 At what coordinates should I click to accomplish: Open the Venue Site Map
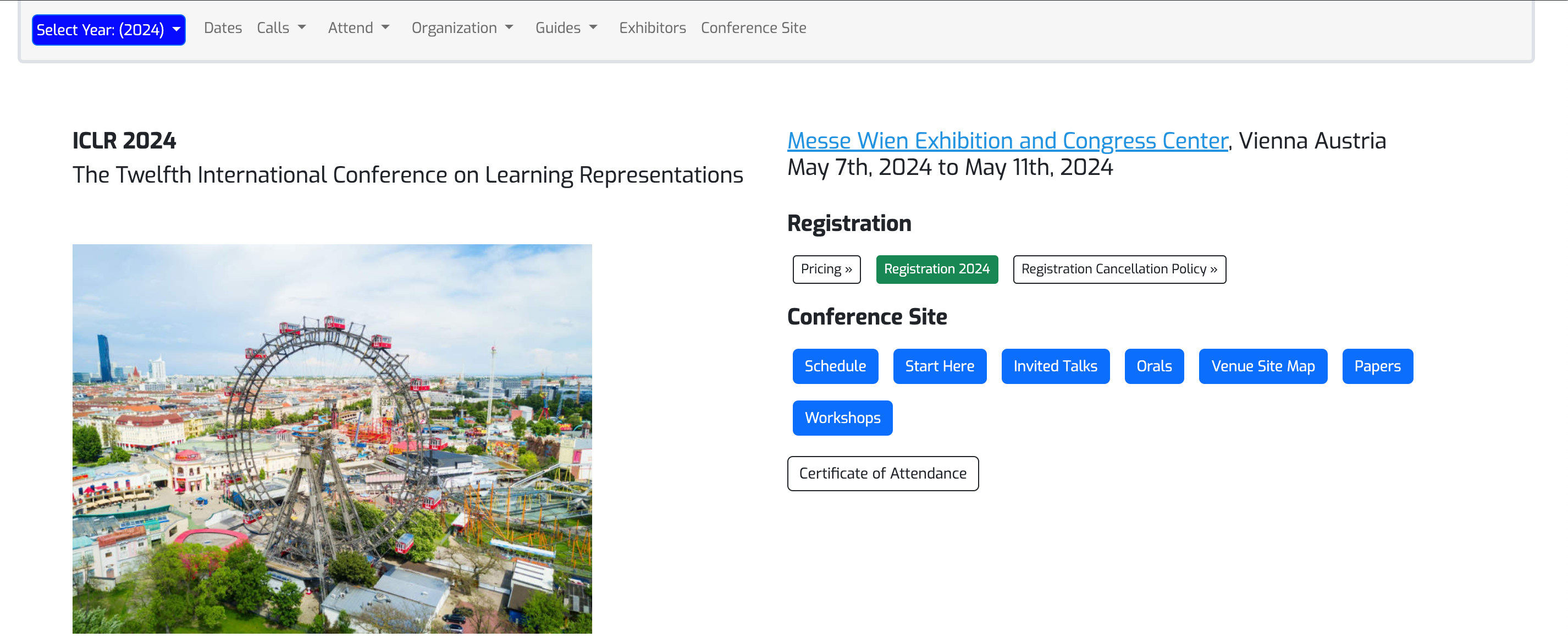(x=1262, y=366)
